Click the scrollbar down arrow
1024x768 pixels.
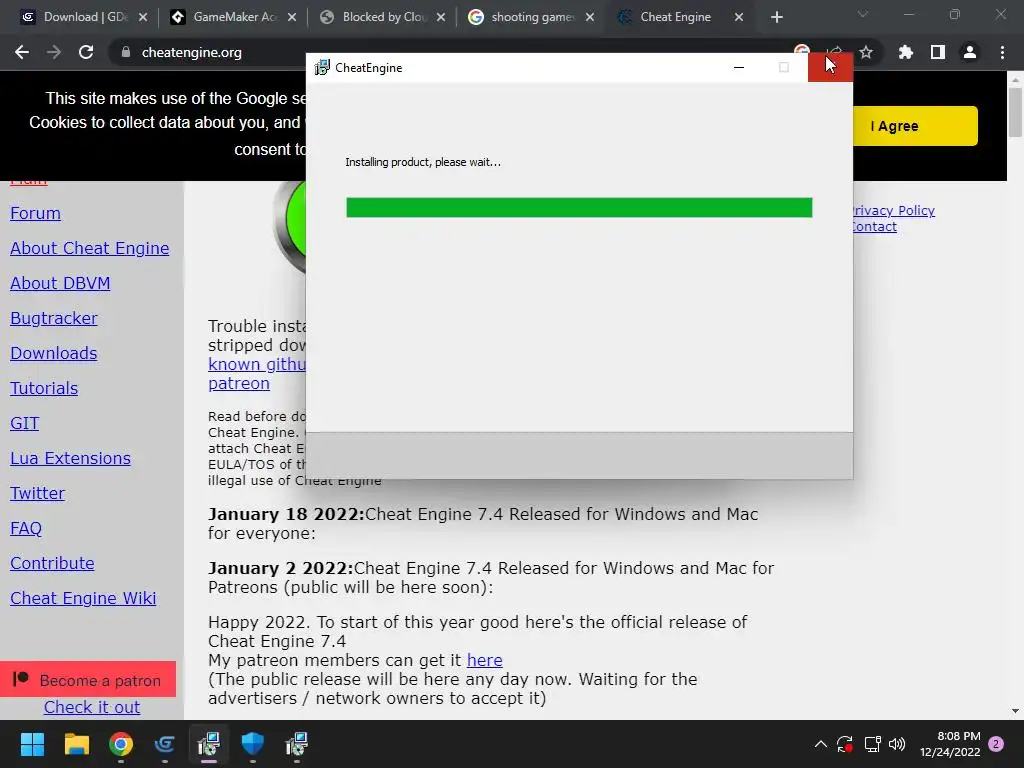[x=1015, y=711]
